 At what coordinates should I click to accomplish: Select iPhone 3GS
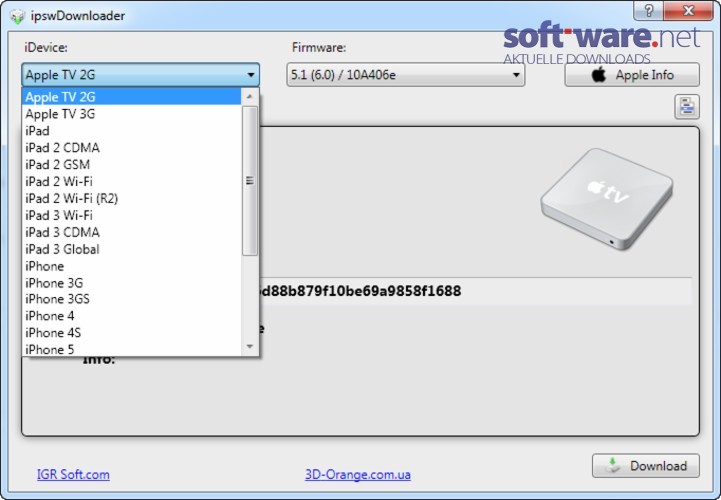point(132,299)
